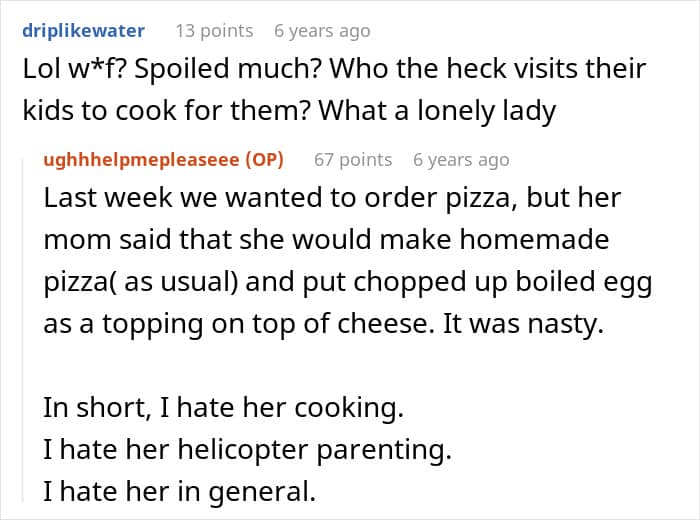Viewport: 700px width, 520px height.
Task: Click the text line starting "Lol w*f?"
Action: (x=334, y=70)
